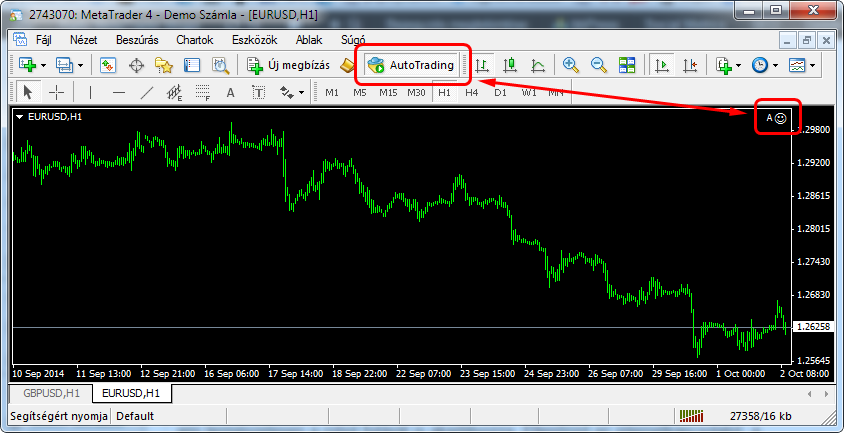Open a new chart with the green-plus icon

click(x=27, y=65)
